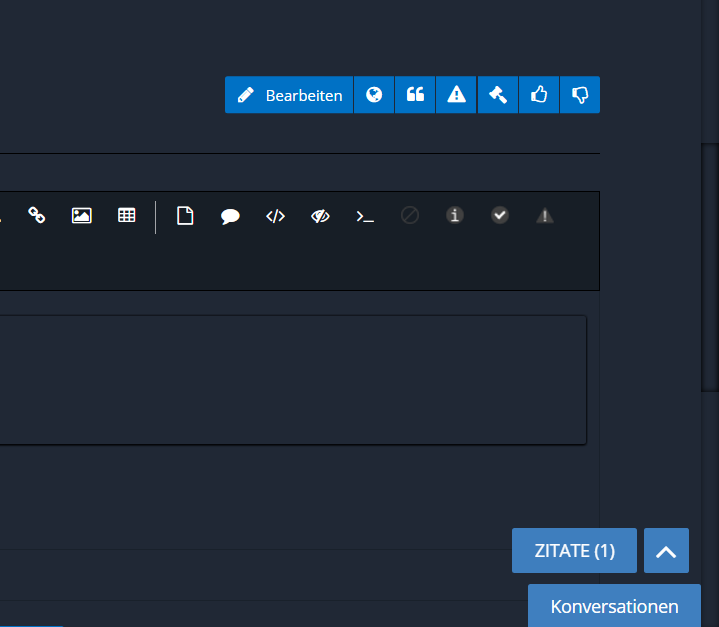Open the ZITATE (1) quotes button
This screenshot has height=627, width=719.
tap(574, 551)
